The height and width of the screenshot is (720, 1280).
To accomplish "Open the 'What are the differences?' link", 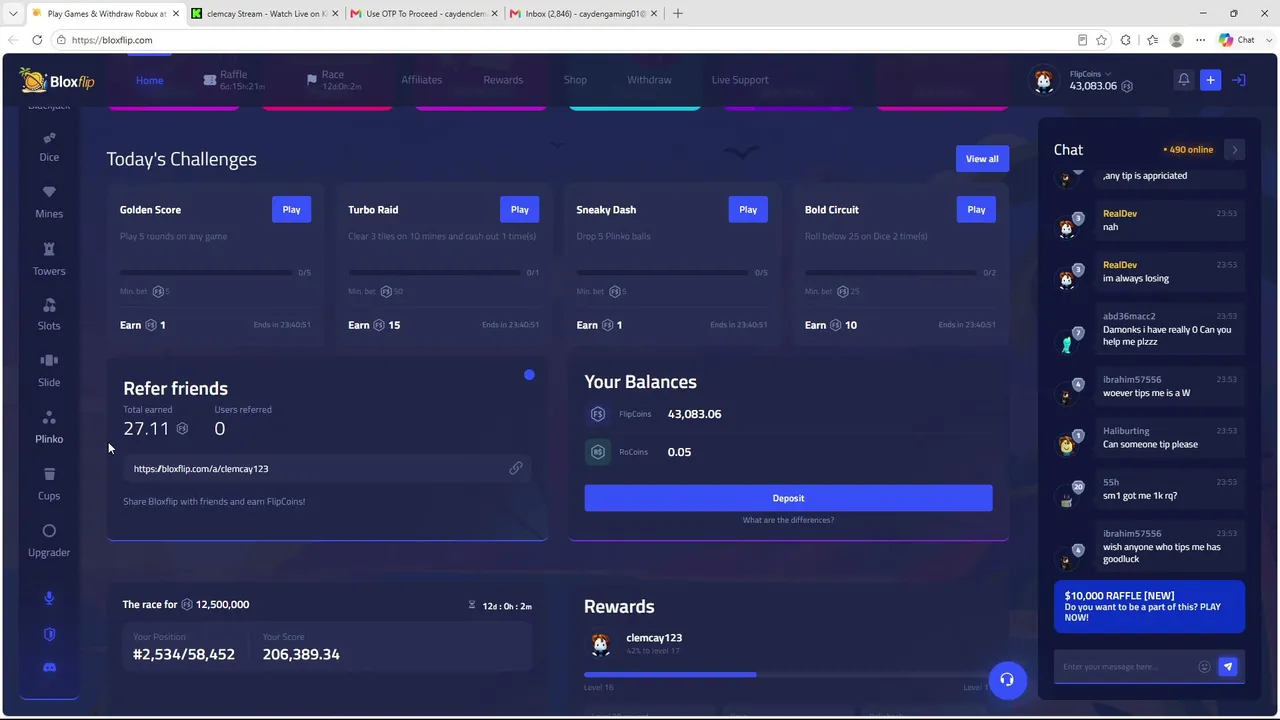I will pyautogui.click(x=788, y=520).
